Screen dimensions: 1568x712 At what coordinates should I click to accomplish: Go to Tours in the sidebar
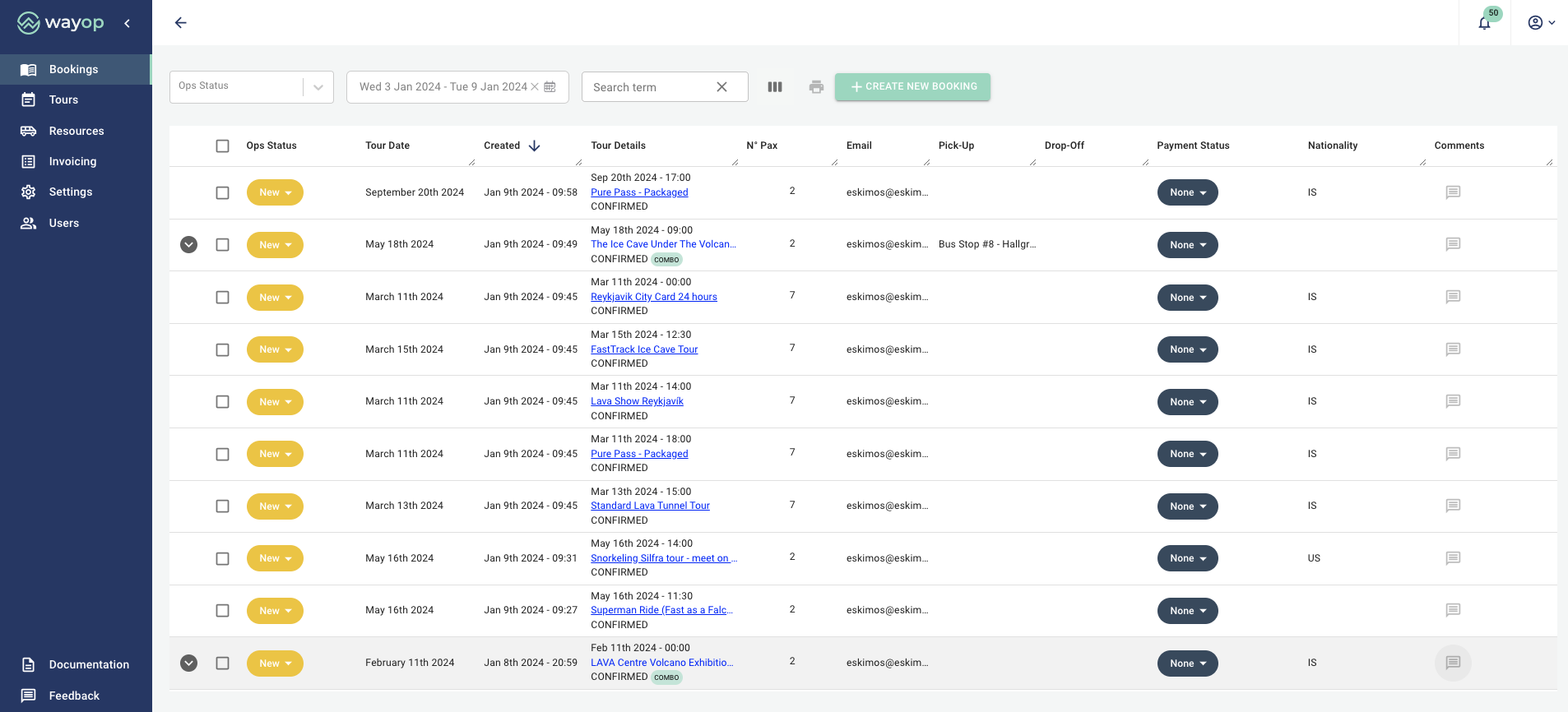[x=63, y=100]
